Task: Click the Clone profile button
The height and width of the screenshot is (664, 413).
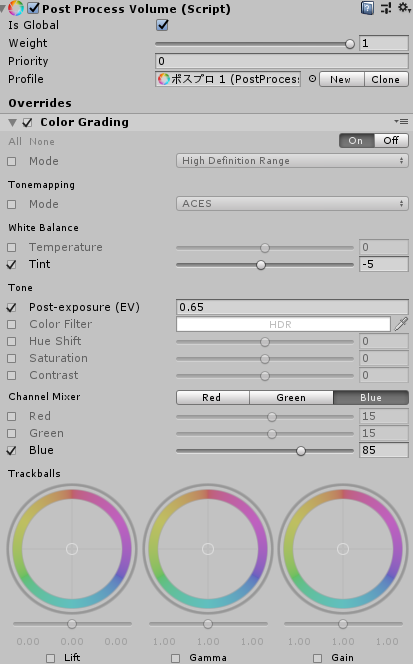Action: 386,79
